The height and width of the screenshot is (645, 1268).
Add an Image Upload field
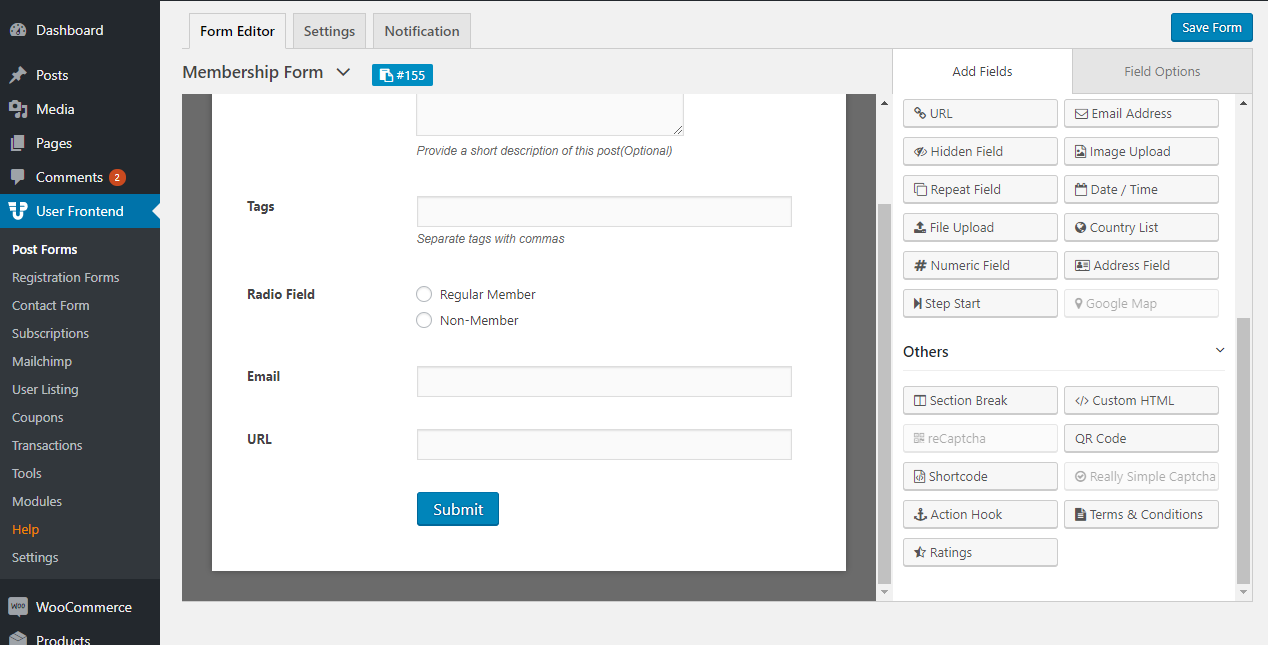click(1141, 151)
